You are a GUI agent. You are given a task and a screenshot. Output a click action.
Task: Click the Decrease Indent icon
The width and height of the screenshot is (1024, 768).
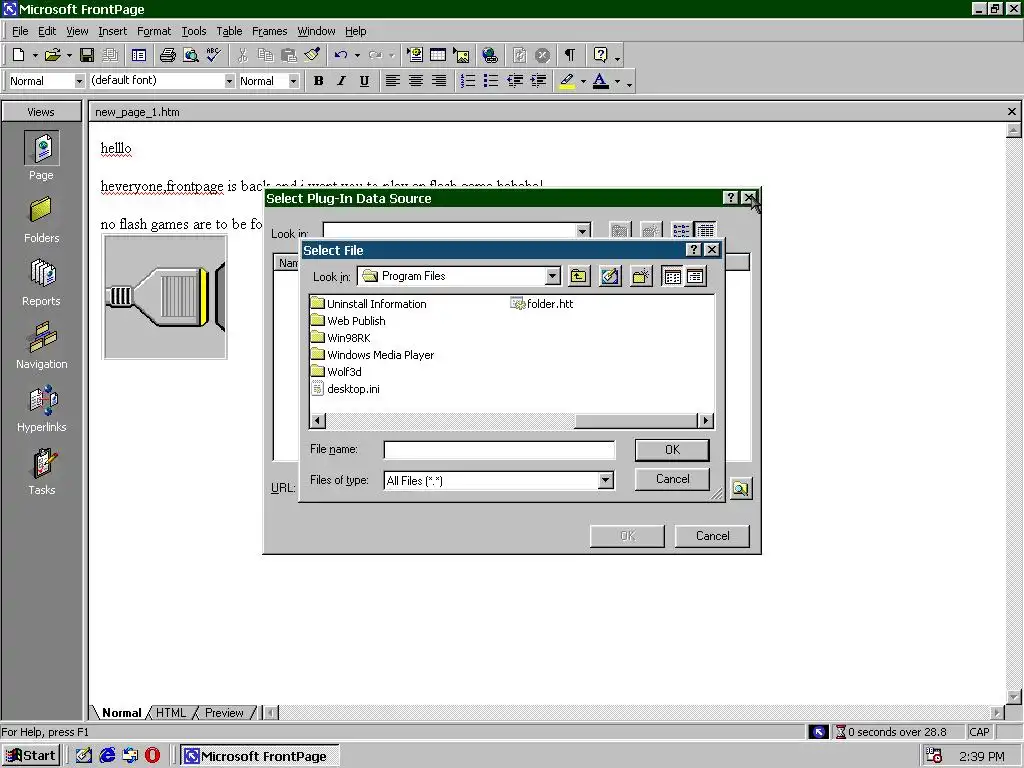(515, 81)
